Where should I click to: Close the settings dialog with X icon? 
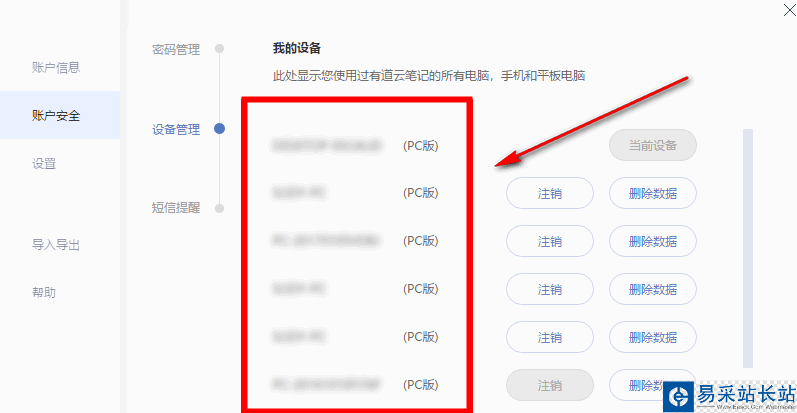tap(789, 9)
